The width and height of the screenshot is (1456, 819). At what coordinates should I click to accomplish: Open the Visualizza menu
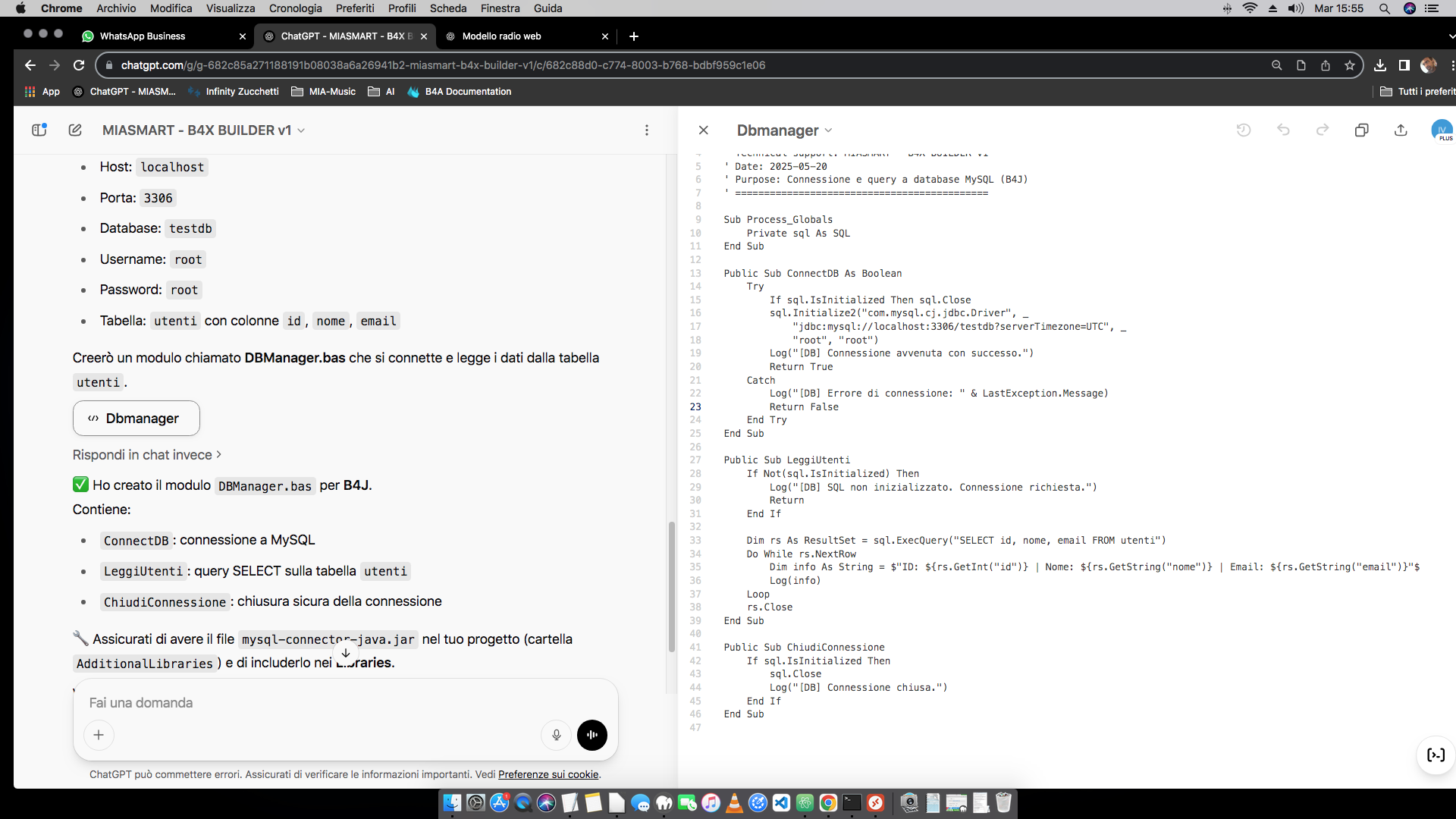coord(231,8)
